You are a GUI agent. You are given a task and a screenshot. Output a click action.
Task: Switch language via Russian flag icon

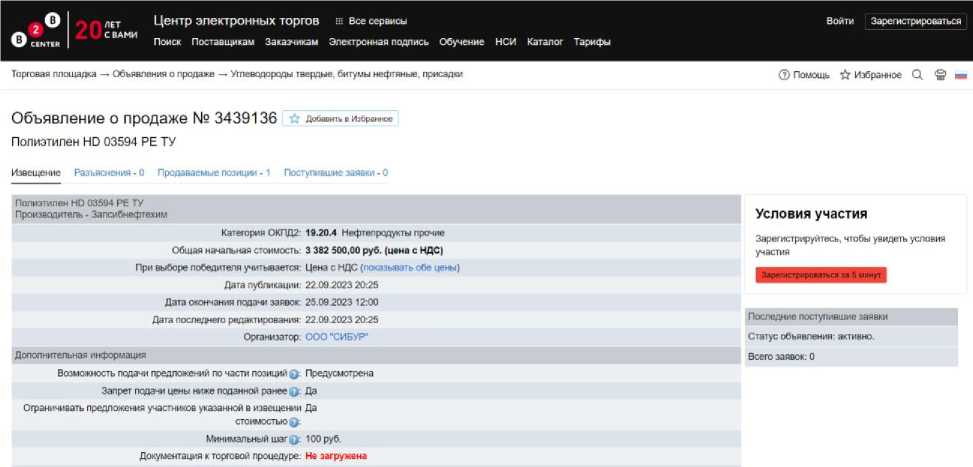click(961, 75)
